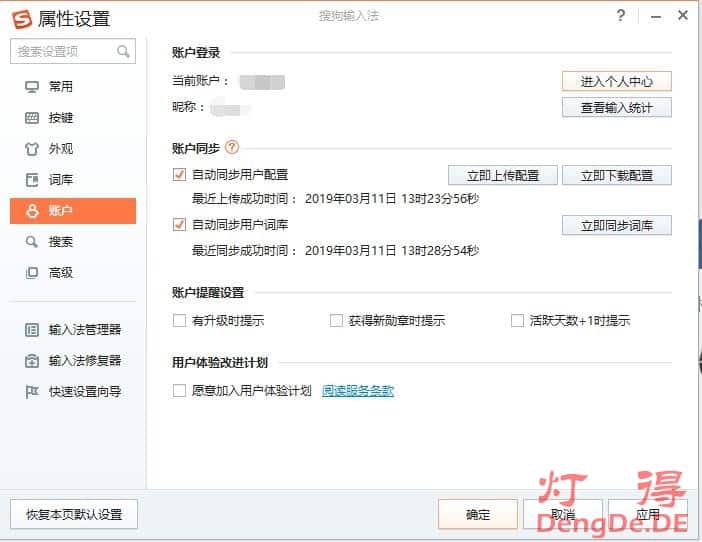The width and height of the screenshot is (702, 542).
Task: Click the orange help icon beside 账户同步
Action: 232,147
